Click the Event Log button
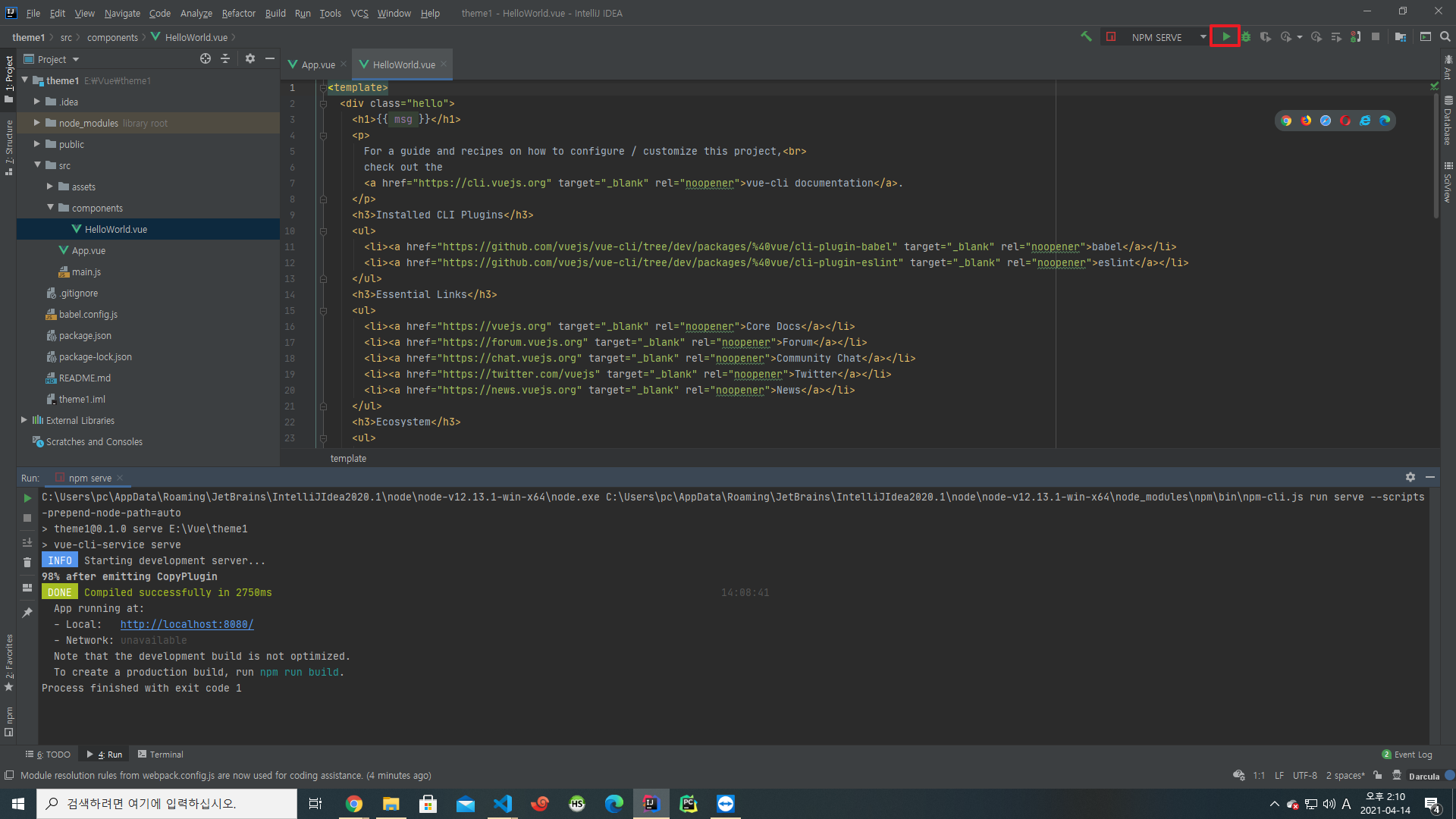Screen dimensions: 1456x819 tap(1407, 755)
